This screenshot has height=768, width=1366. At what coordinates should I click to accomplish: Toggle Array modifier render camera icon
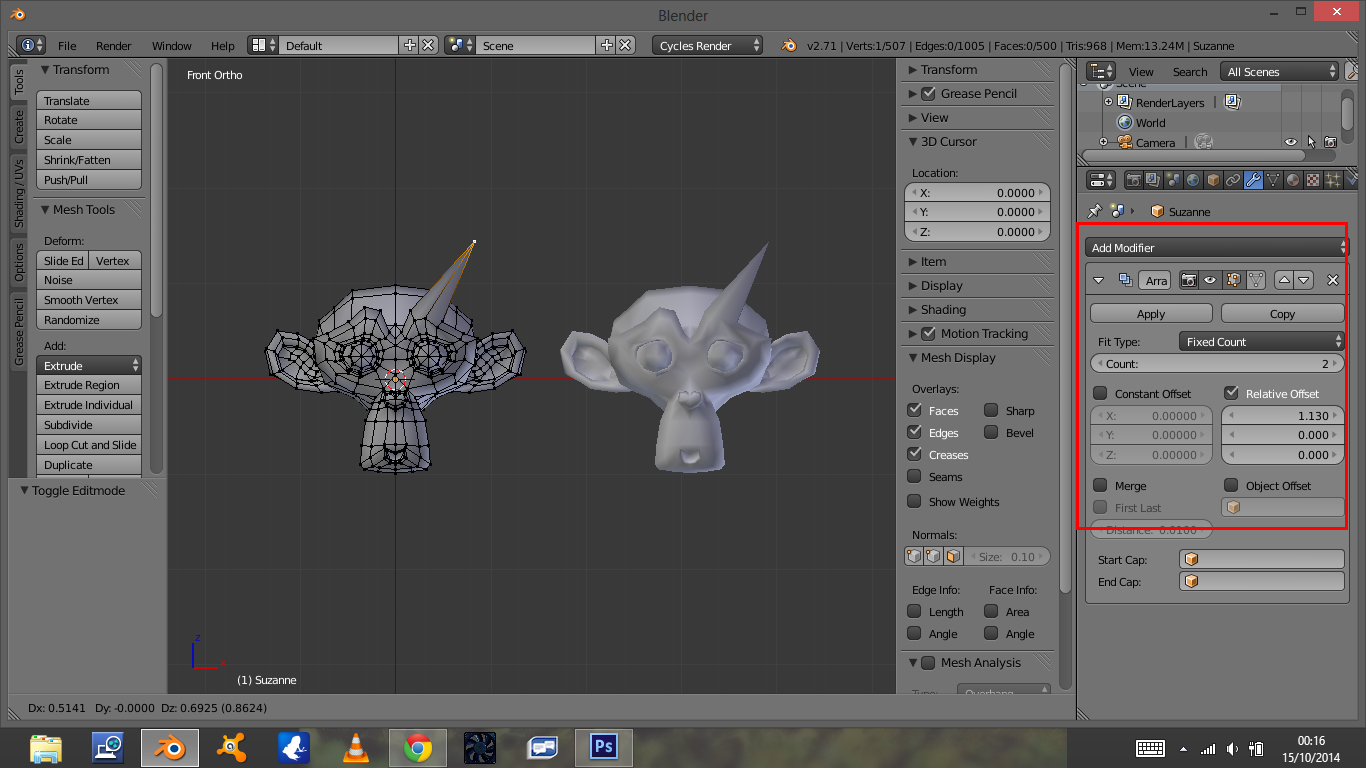pos(1189,280)
